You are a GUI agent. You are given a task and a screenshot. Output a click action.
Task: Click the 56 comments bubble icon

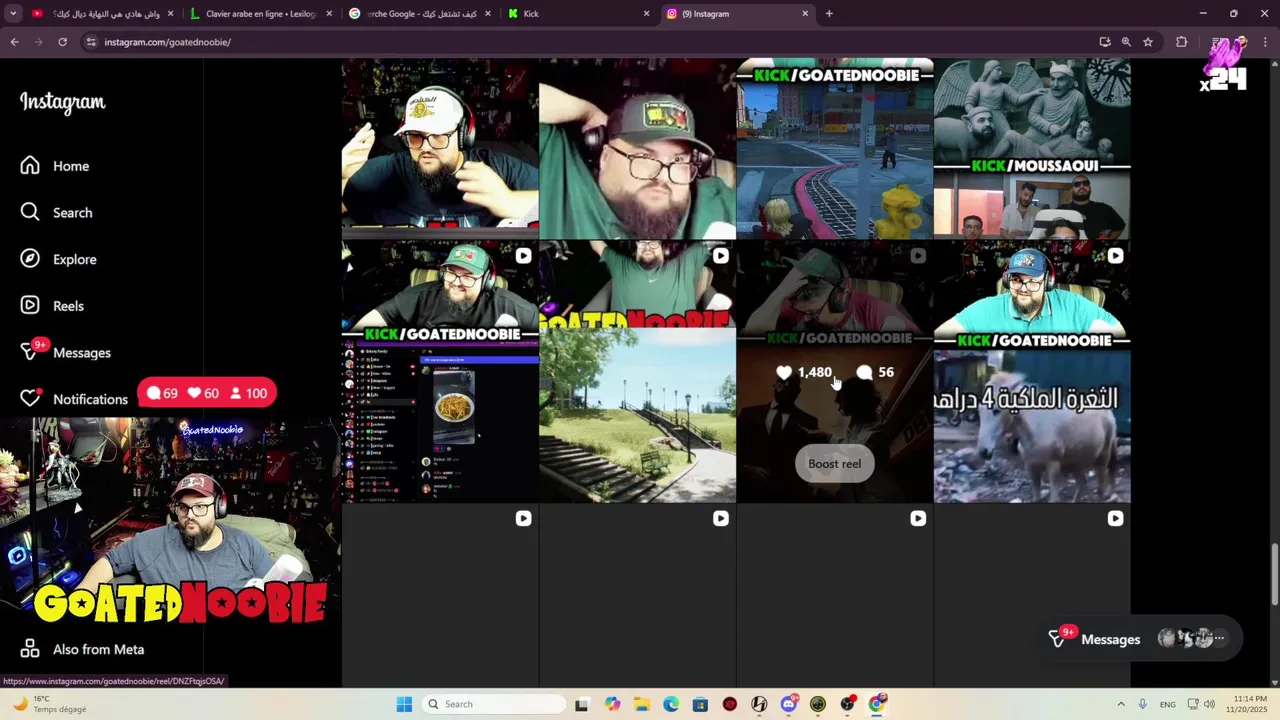[864, 372]
